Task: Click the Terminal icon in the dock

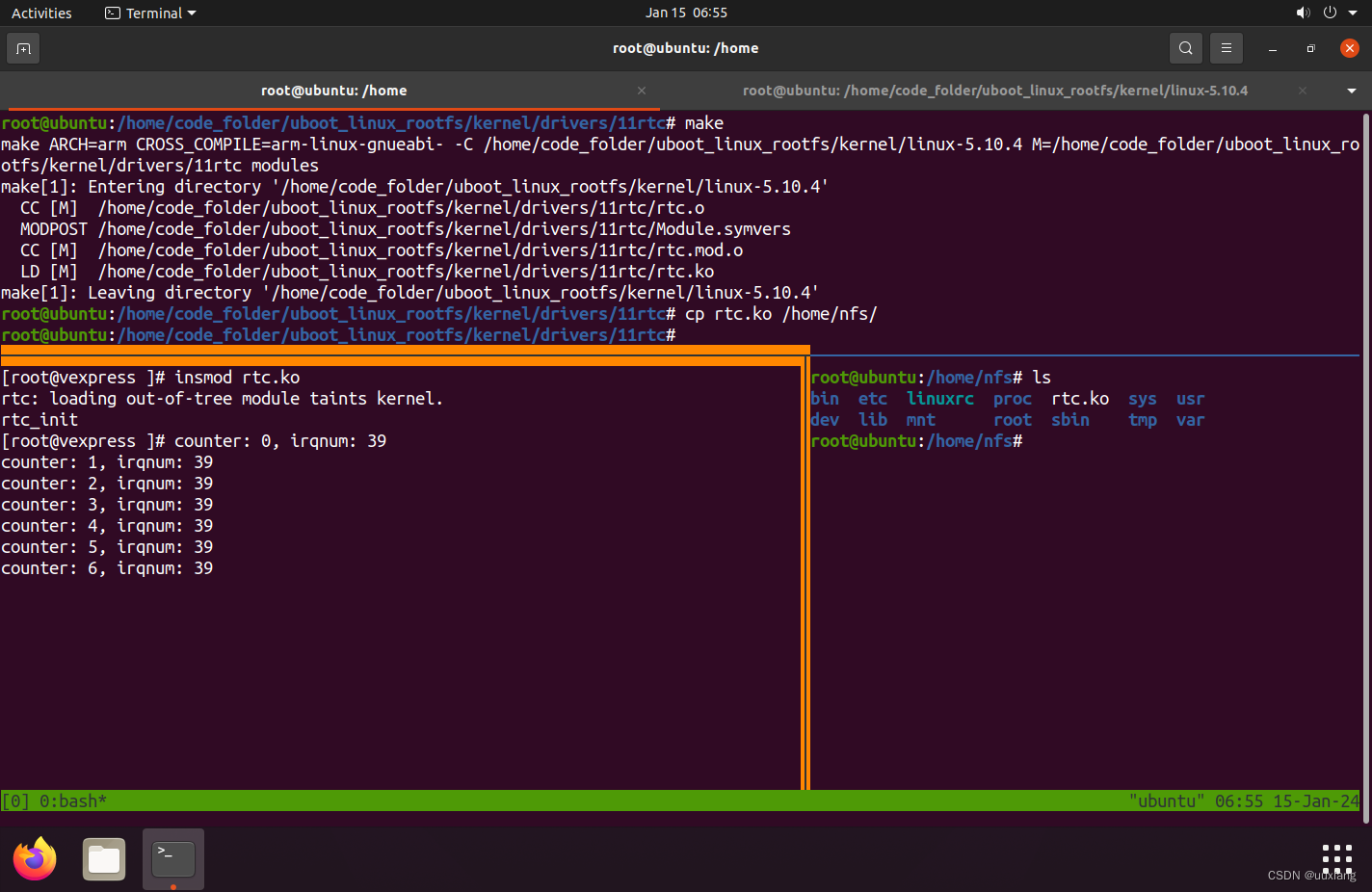Action: click(173, 858)
